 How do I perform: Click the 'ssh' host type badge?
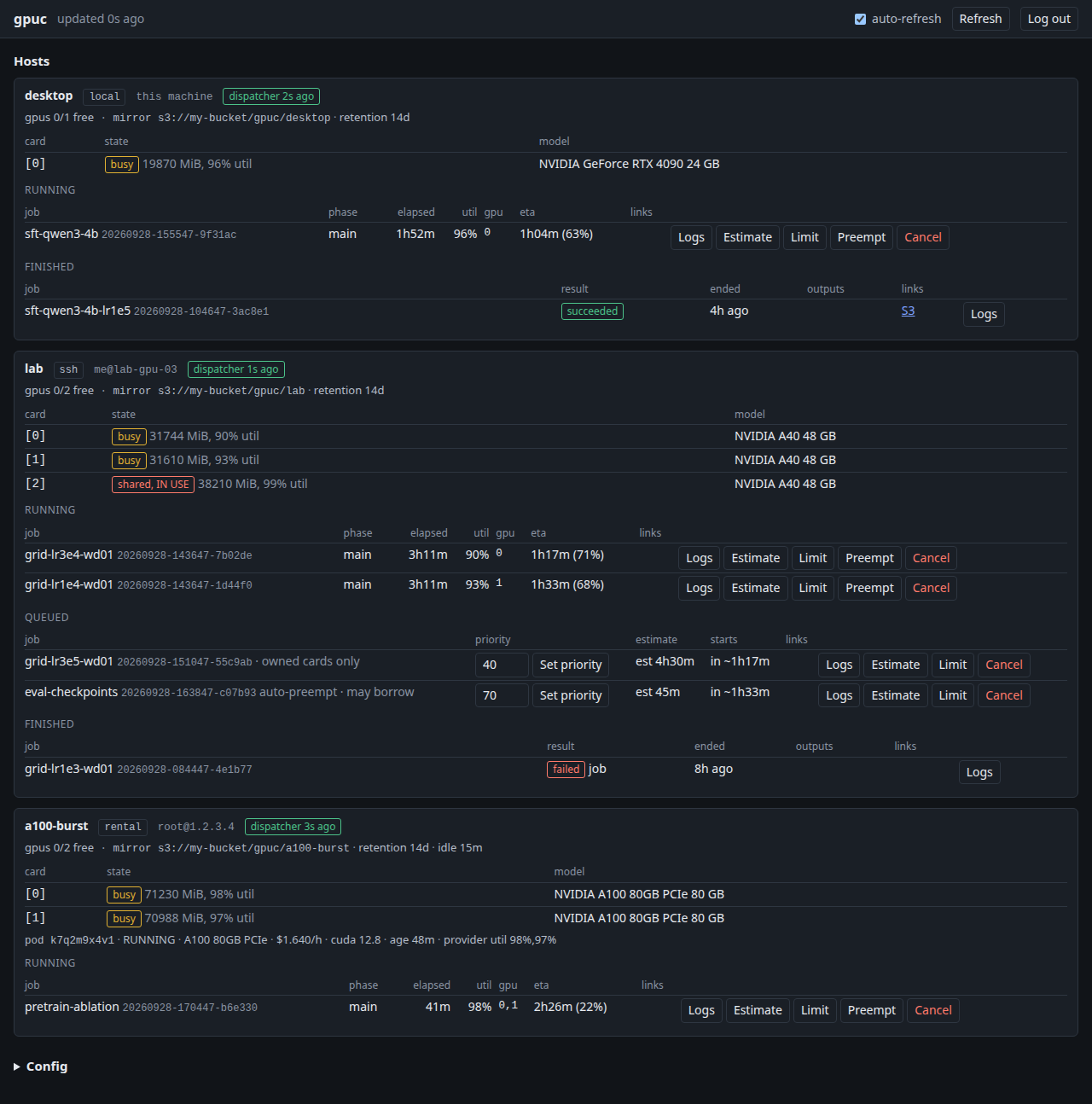point(68,369)
